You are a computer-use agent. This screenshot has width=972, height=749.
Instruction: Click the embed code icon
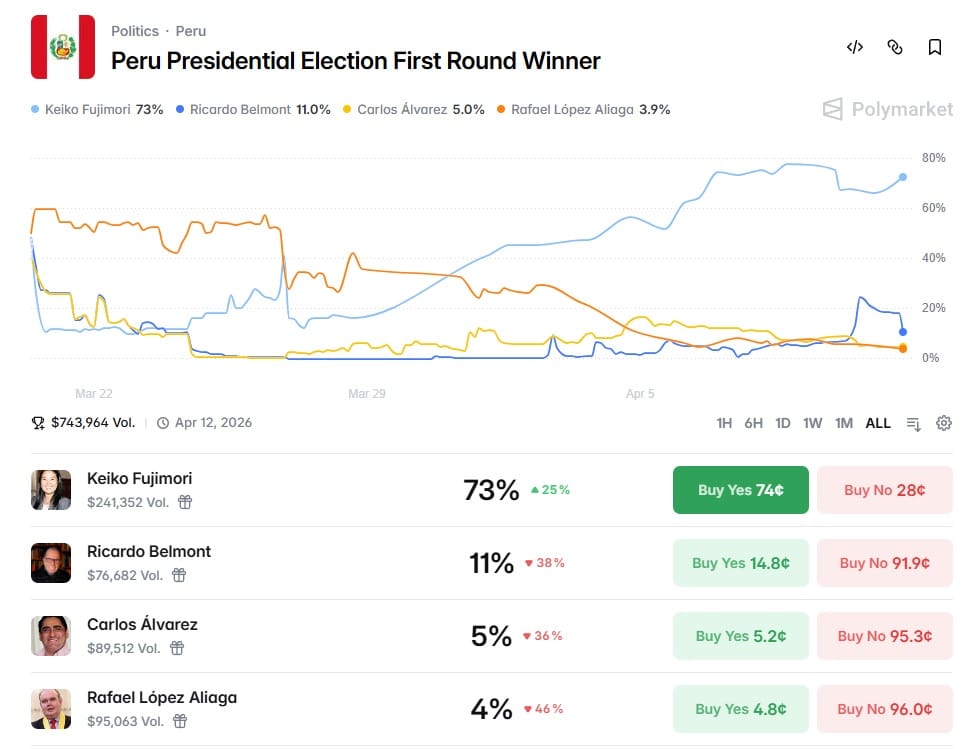coord(855,47)
